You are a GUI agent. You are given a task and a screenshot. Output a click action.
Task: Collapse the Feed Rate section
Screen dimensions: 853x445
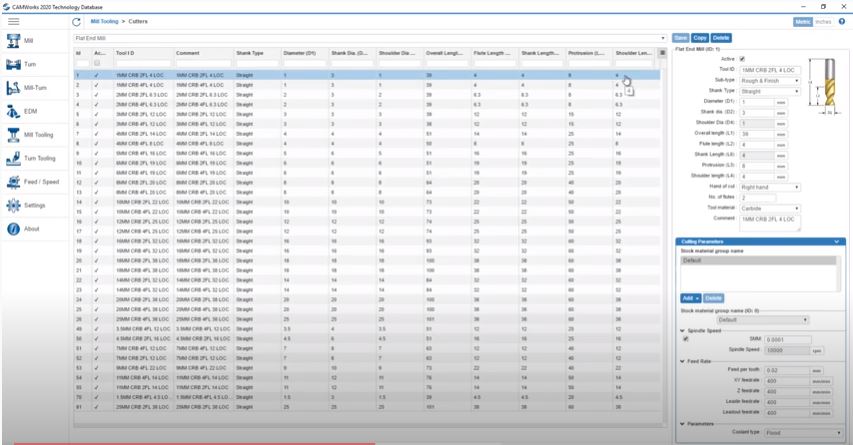tap(683, 361)
